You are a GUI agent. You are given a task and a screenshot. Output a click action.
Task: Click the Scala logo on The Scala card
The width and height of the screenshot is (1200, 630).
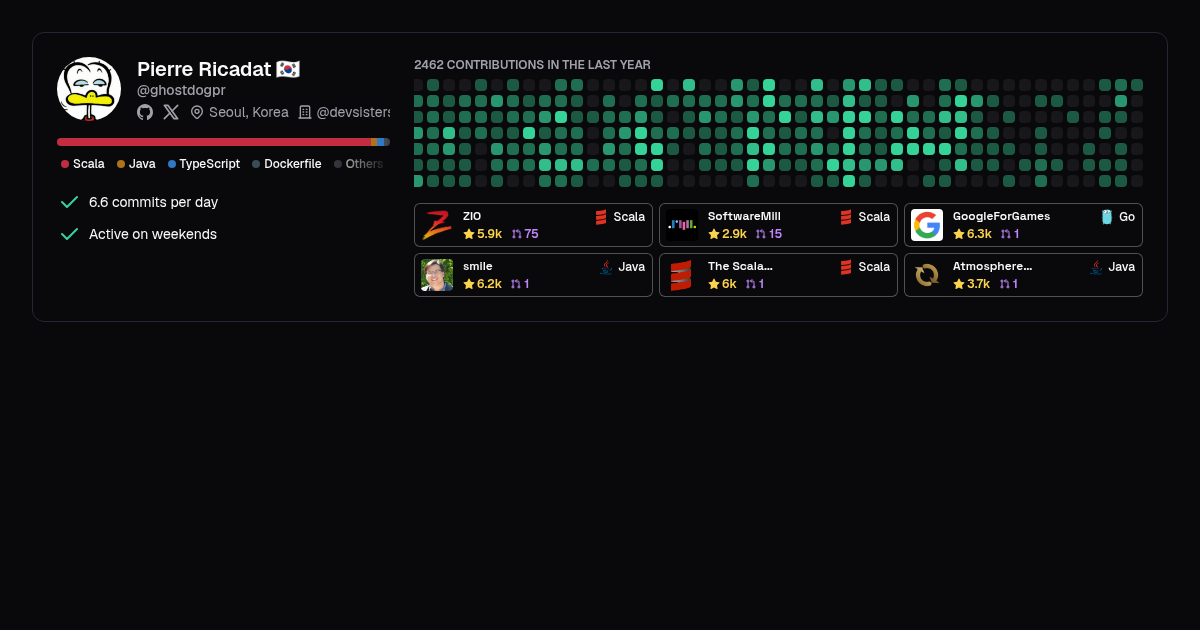(x=682, y=275)
